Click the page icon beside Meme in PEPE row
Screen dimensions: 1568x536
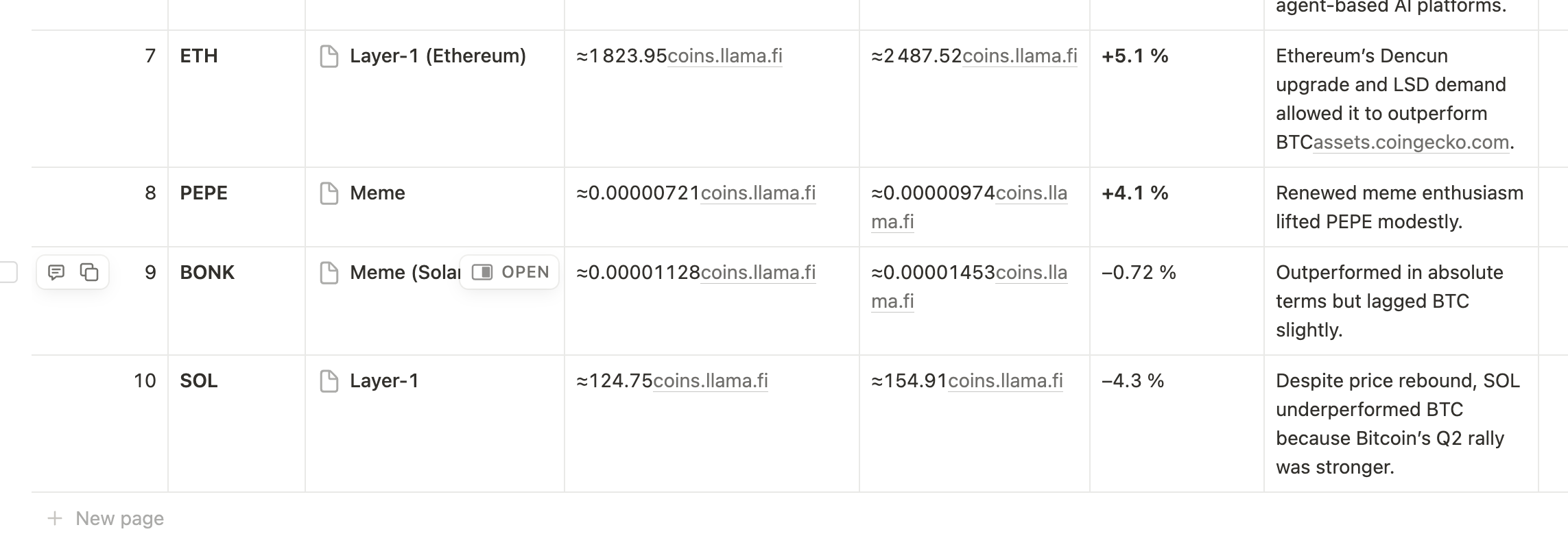[x=329, y=193]
